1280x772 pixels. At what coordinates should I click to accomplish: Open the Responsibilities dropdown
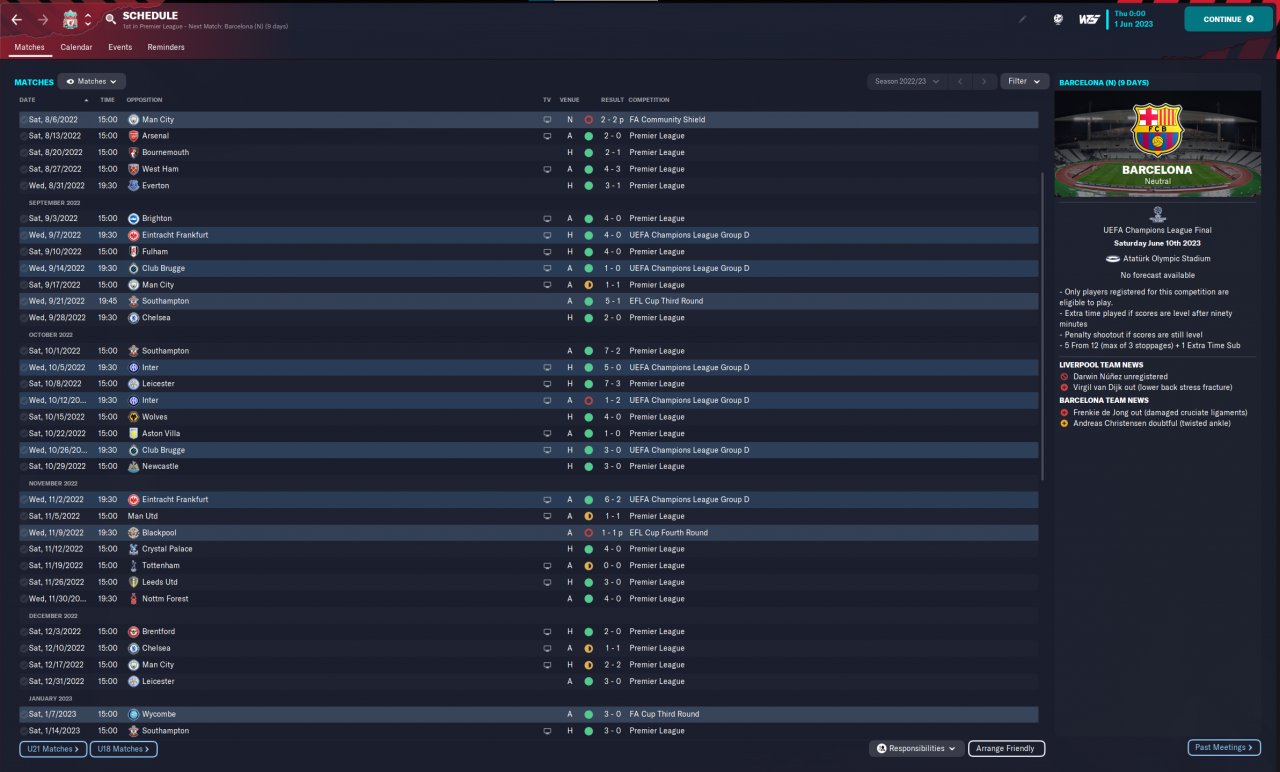[x=916, y=748]
